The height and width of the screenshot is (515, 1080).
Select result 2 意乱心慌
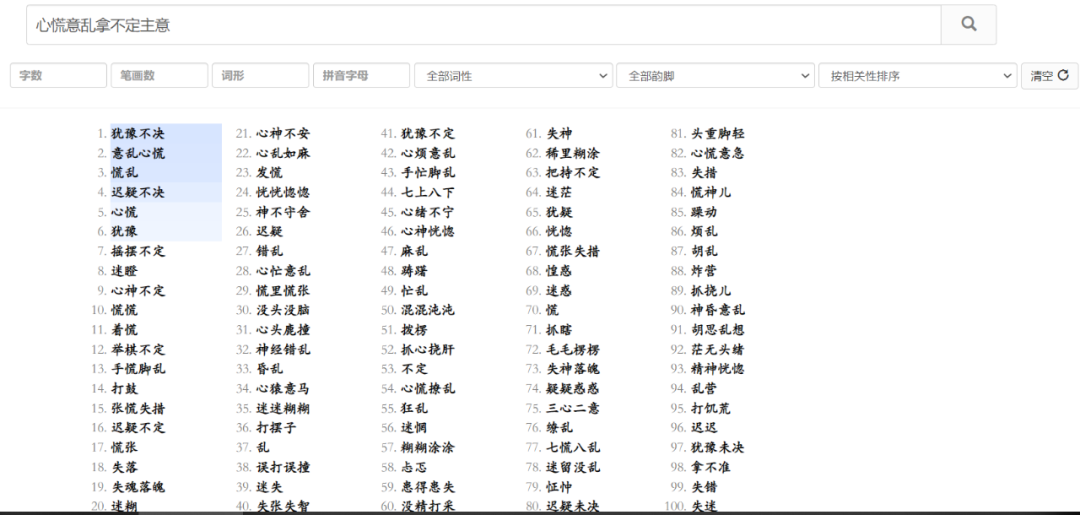138,153
